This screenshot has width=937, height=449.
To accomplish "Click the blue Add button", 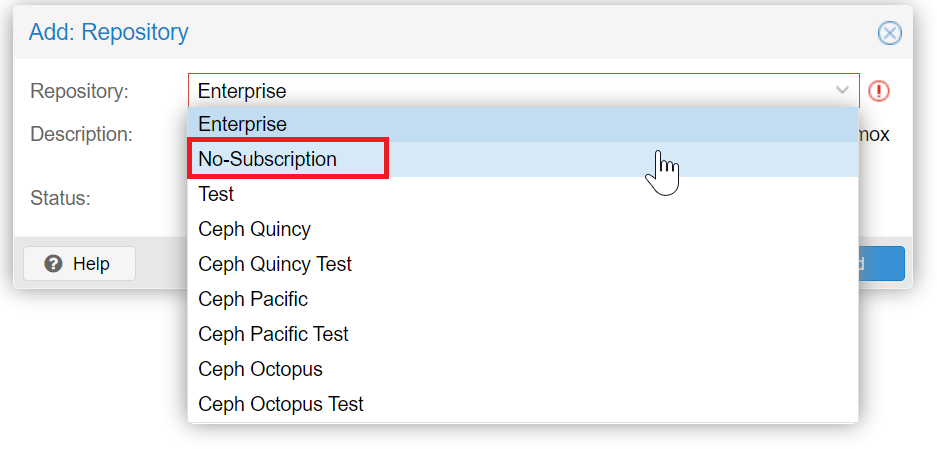I will click(x=881, y=263).
